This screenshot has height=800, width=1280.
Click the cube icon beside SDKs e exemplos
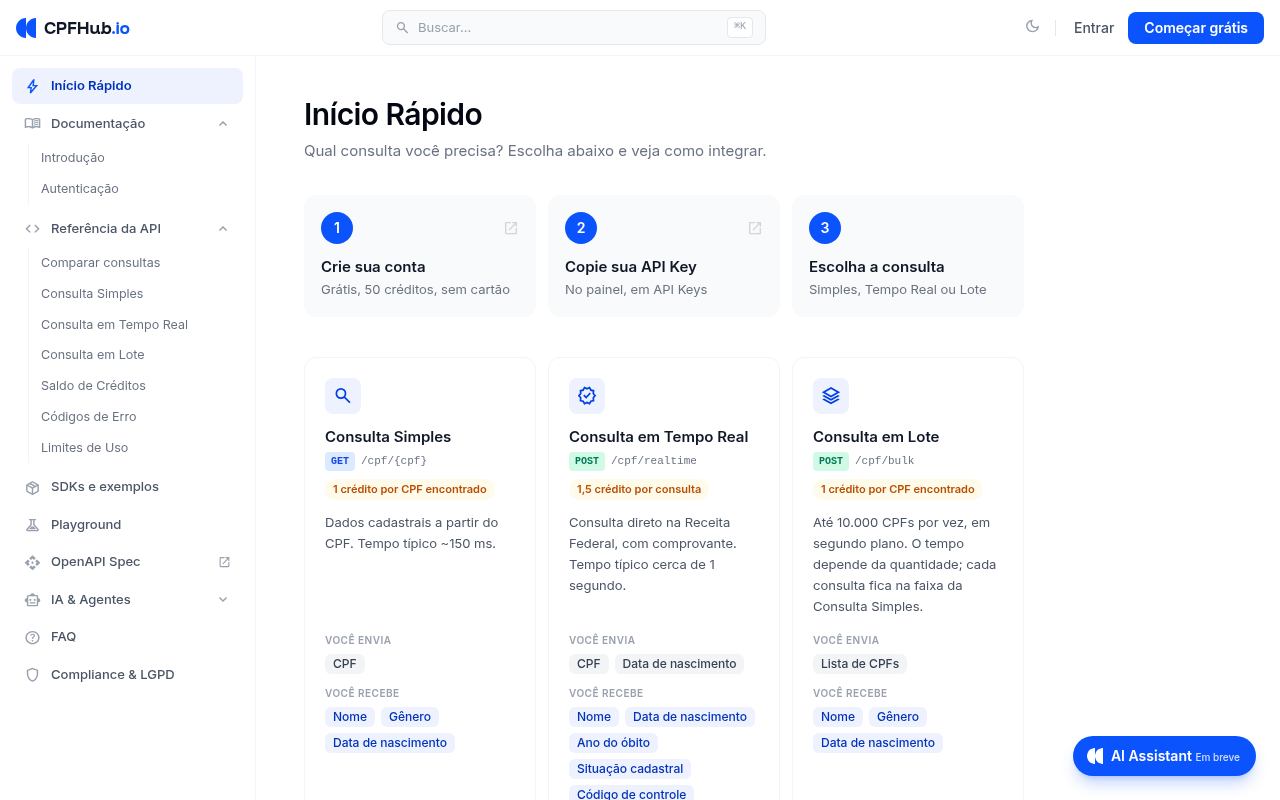click(33, 487)
